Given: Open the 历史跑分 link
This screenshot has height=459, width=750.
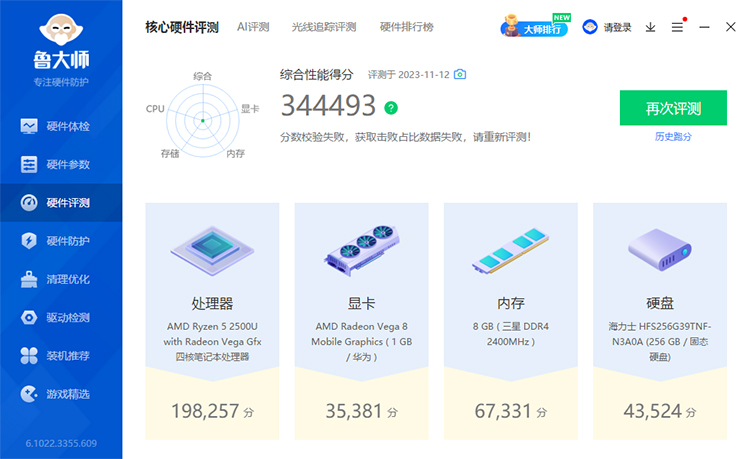Looking at the screenshot, I should click(x=673, y=137).
